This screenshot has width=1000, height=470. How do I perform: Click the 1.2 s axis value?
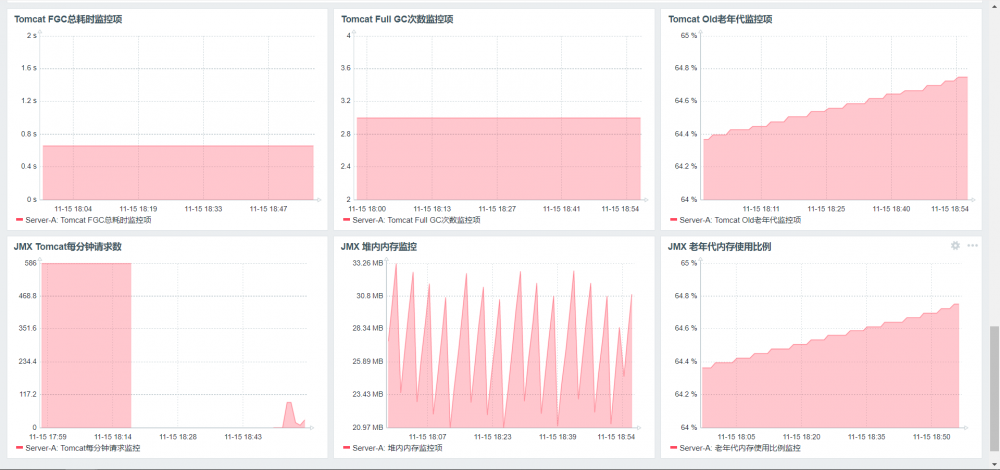[x=29, y=101]
